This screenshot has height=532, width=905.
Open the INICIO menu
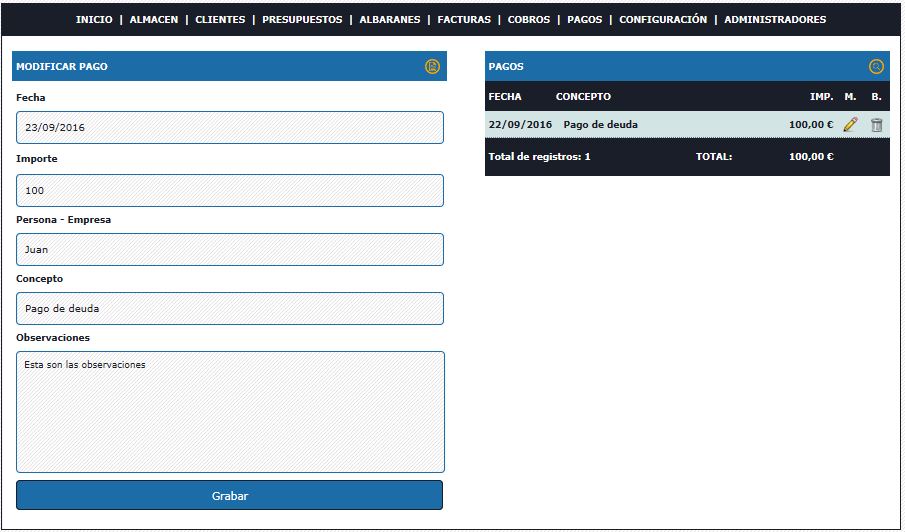tap(94, 20)
